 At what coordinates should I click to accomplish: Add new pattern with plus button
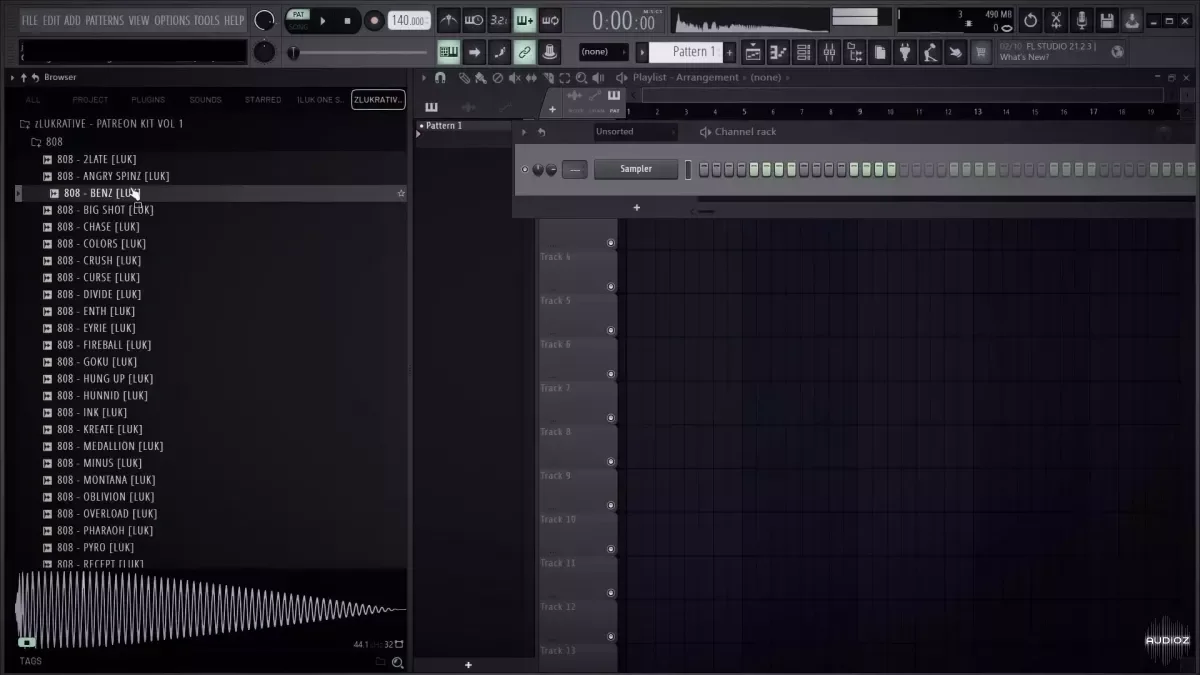[729, 52]
